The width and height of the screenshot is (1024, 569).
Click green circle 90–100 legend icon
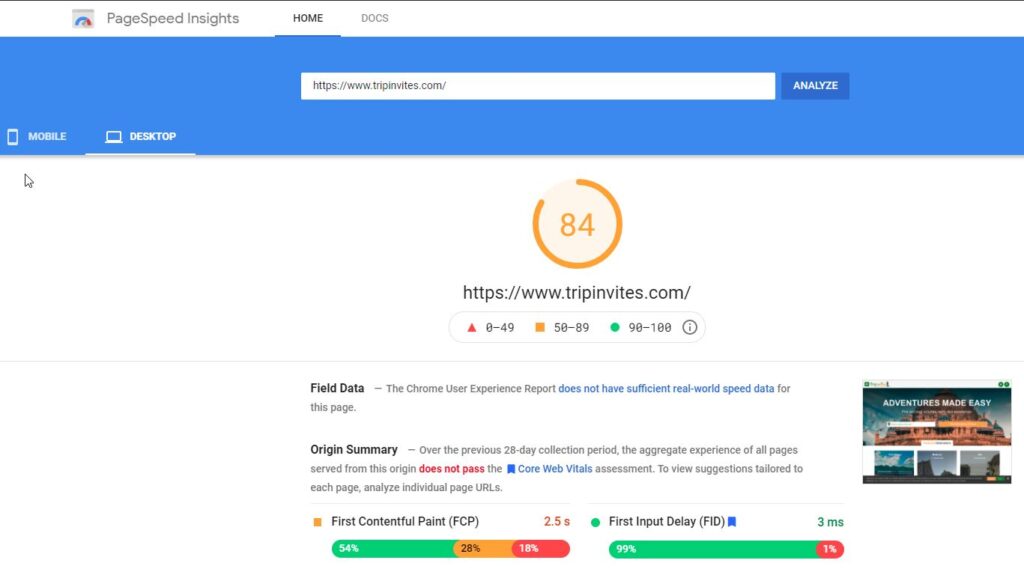coord(615,327)
